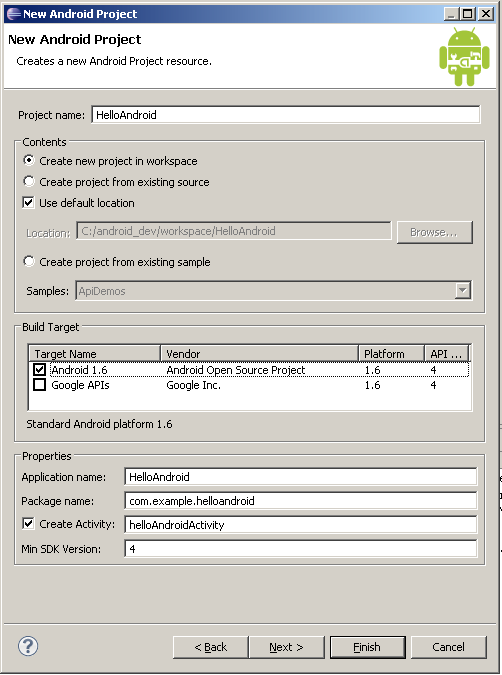This screenshot has height=675, width=502.
Task: Click the Eclipse icon in title bar
Action: click(14, 14)
